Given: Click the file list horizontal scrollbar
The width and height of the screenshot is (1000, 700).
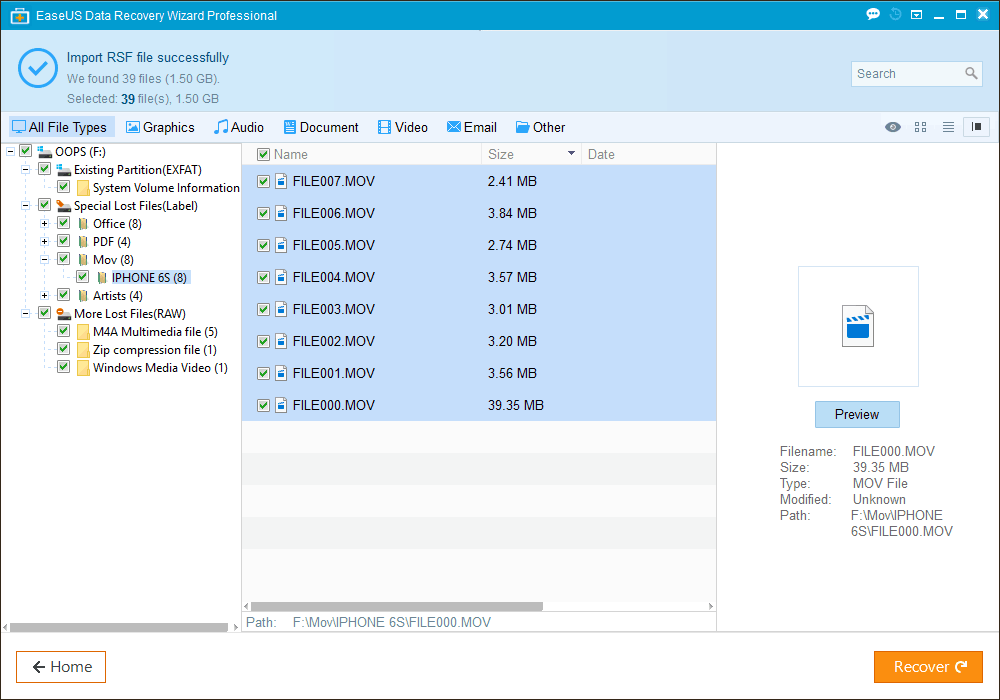Looking at the screenshot, I should (x=397, y=606).
